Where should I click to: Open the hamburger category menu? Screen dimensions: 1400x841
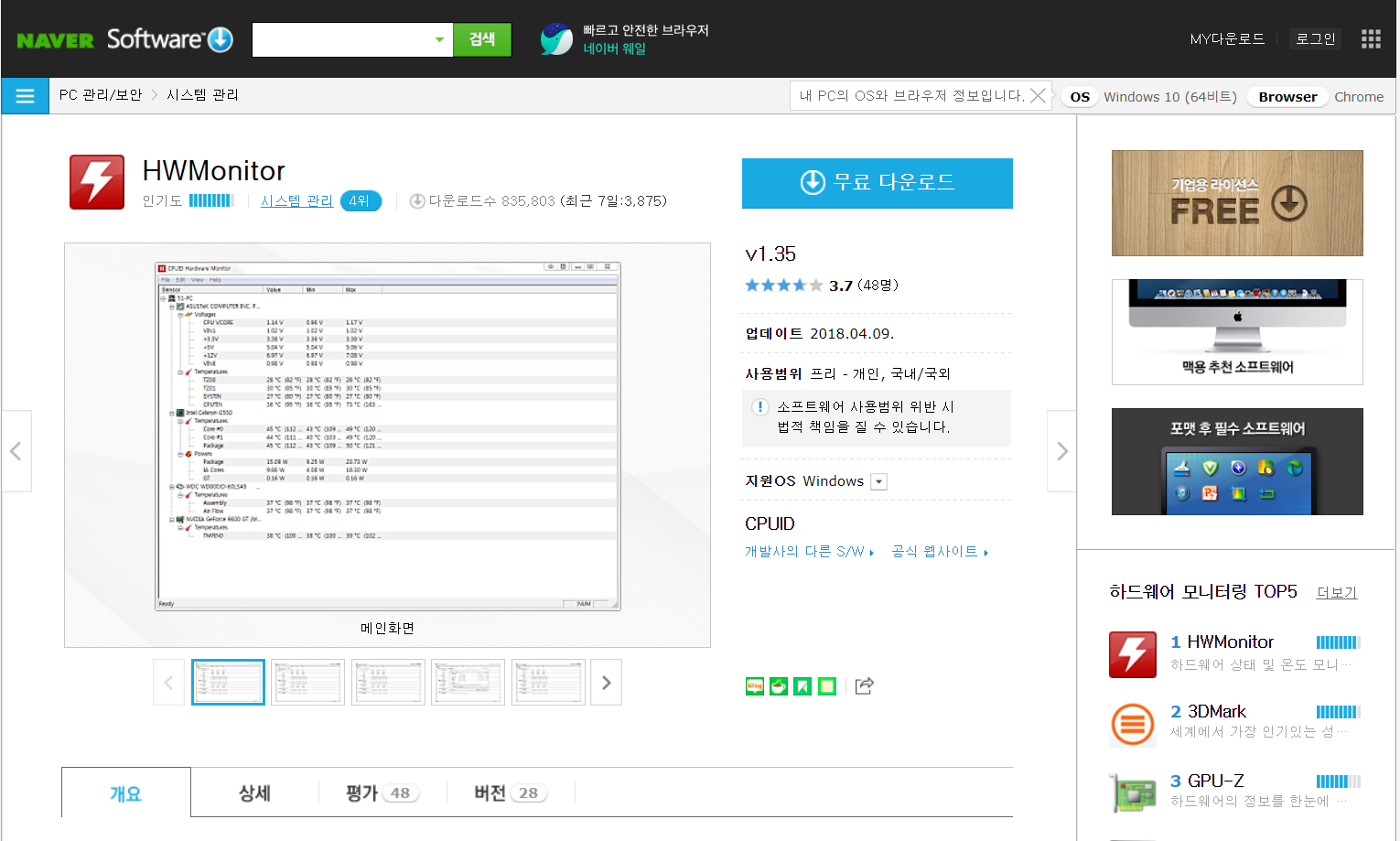25,95
